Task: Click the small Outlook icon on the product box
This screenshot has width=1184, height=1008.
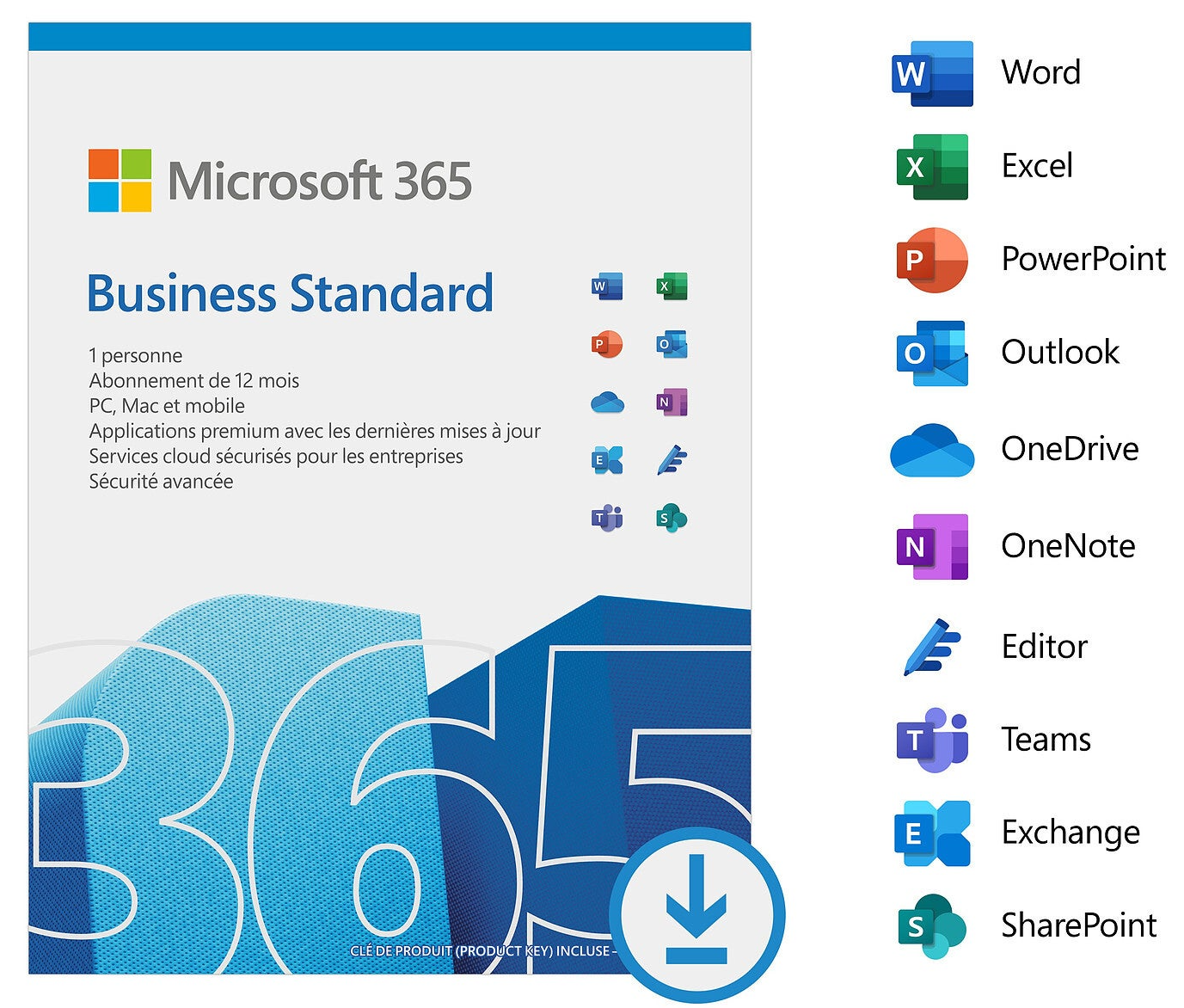Action: click(x=672, y=344)
